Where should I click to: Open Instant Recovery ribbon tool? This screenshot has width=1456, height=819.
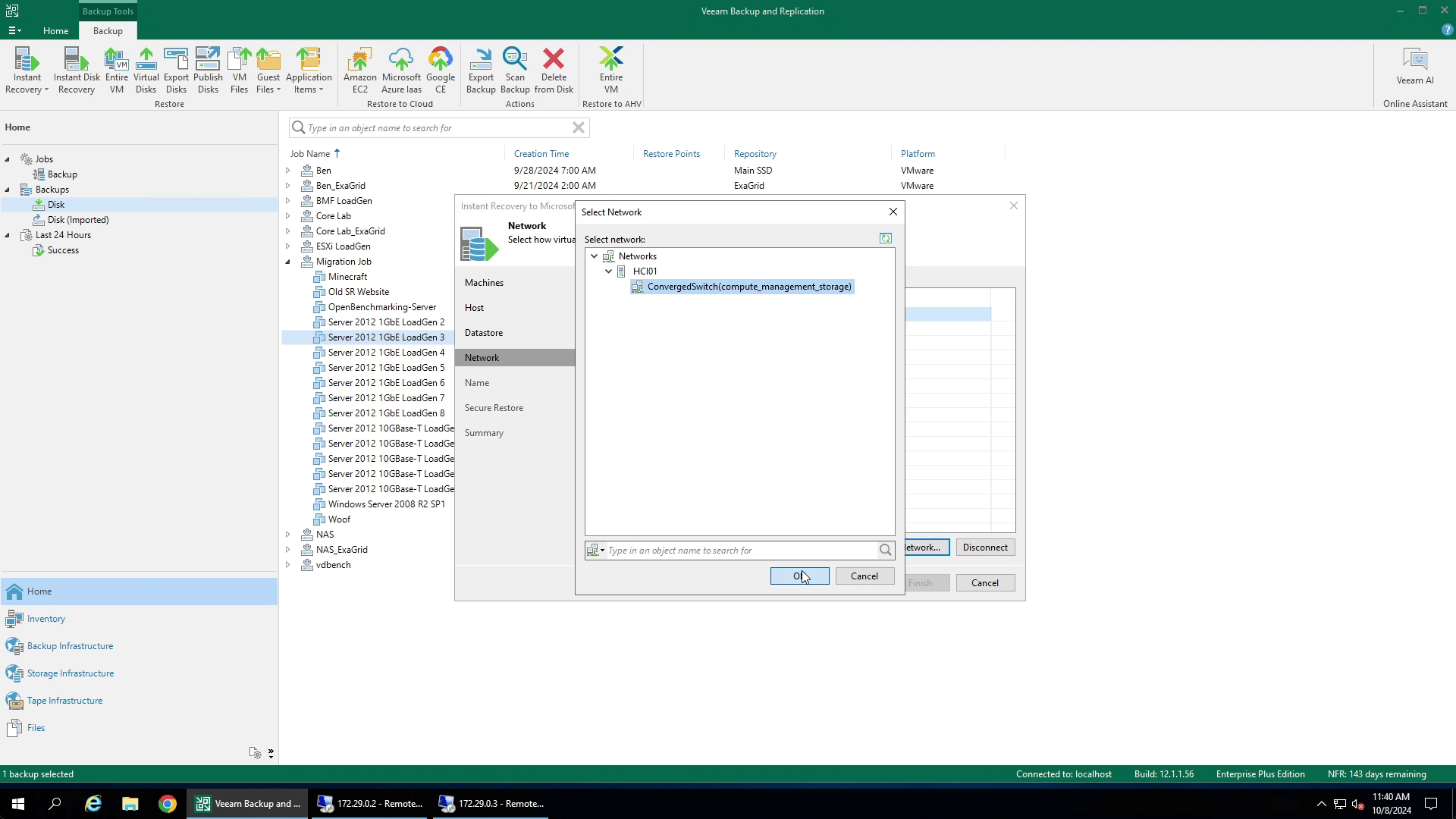pyautogui.click(x=27, y=70)
